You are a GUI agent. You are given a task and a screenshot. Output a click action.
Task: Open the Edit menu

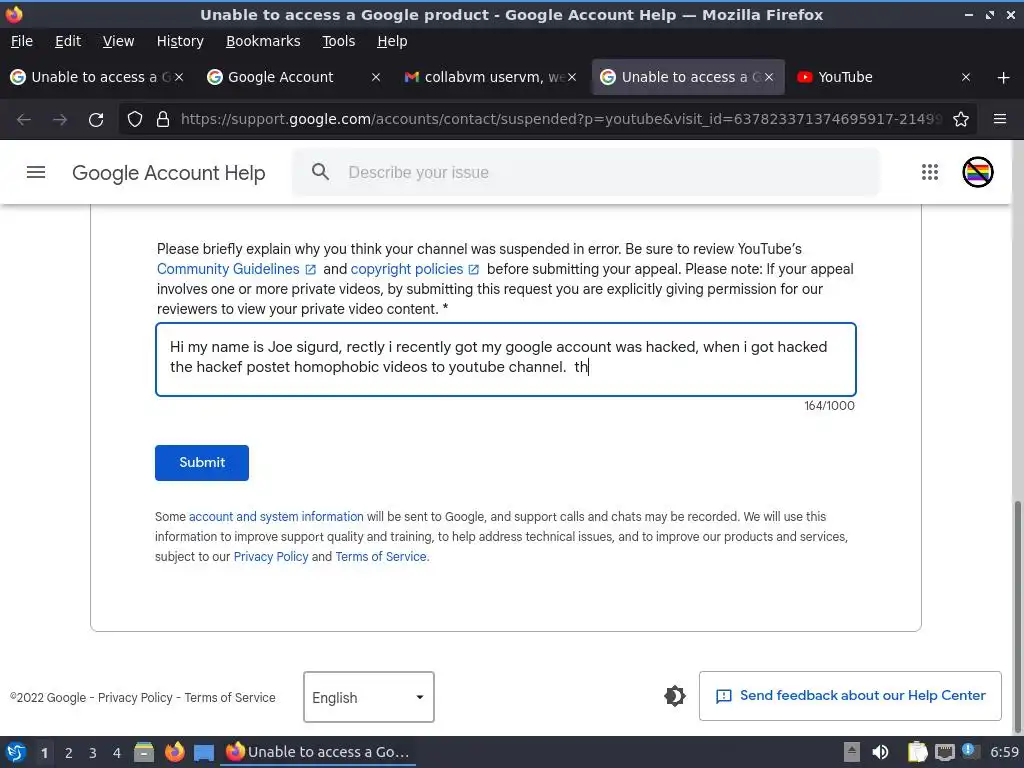[x=68, y=41]
